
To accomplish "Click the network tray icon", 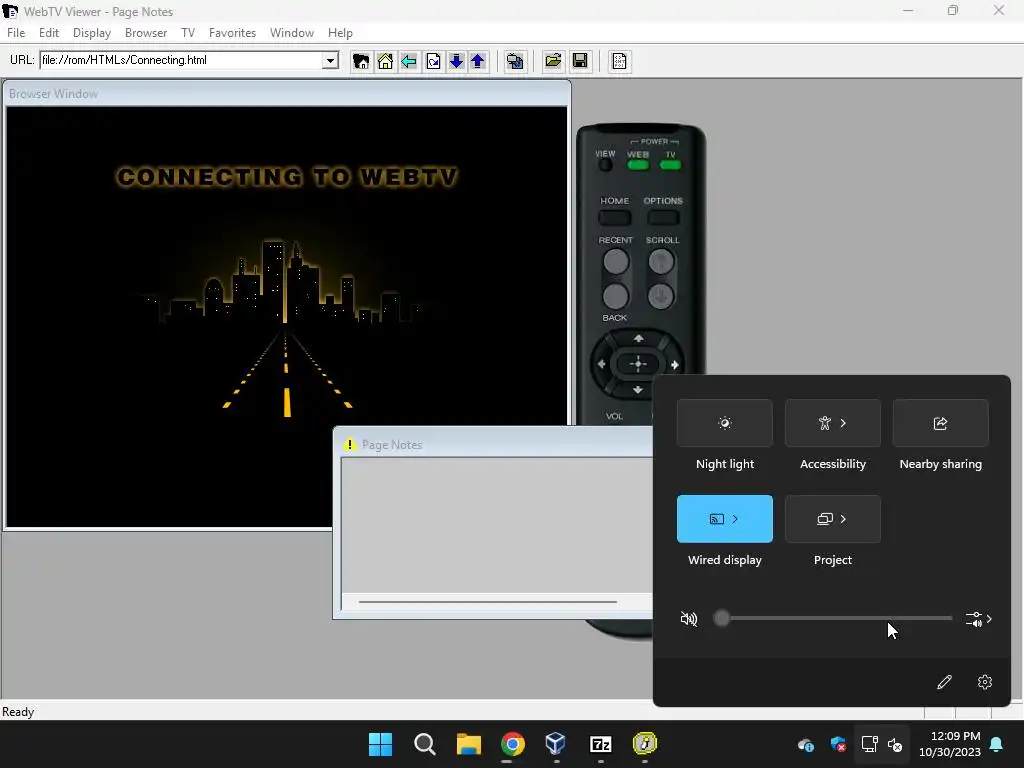I will [x=869, y=744].
